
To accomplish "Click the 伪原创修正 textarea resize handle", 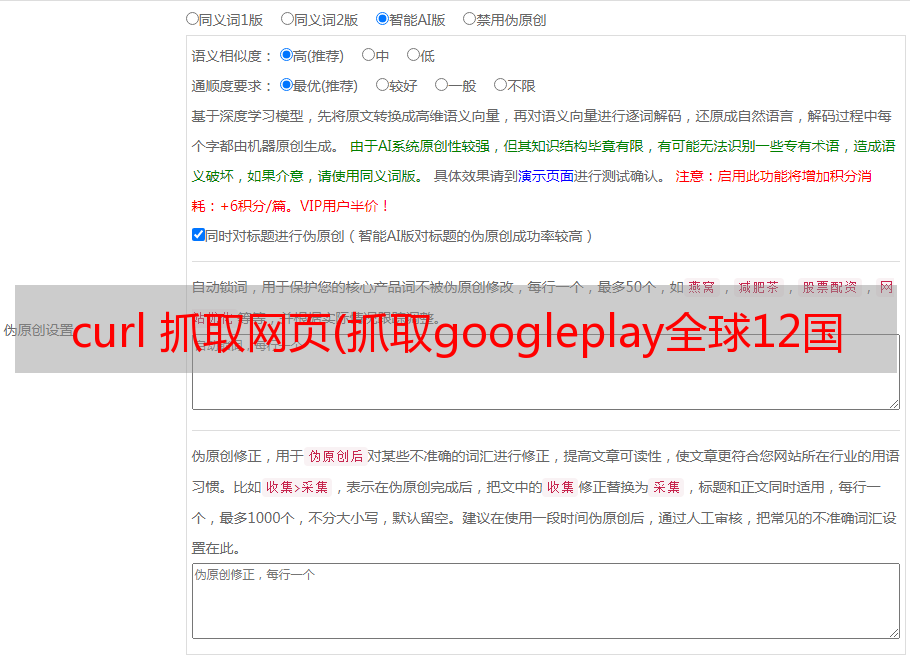I will click(x=893, y=632).
